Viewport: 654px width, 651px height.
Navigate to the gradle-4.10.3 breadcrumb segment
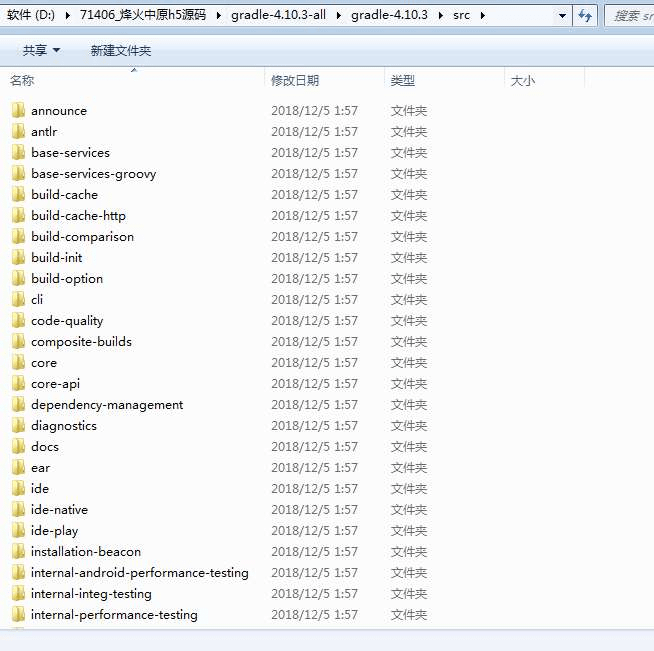[x=389, y=15]
